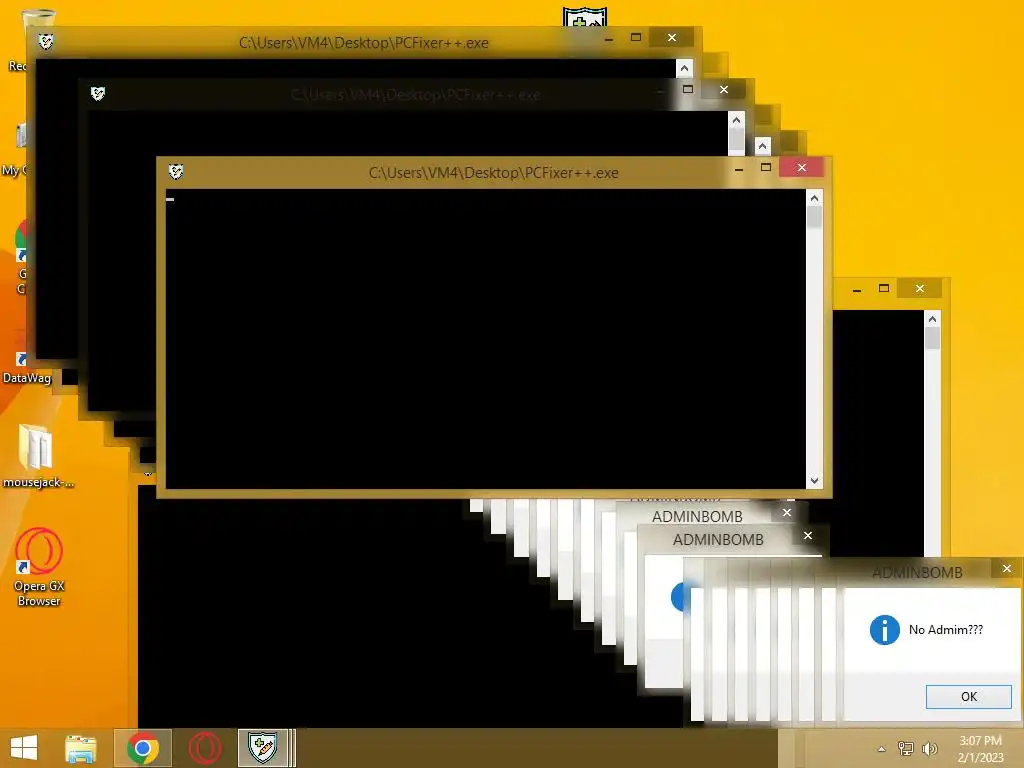The height and width of the screenshot is (768, 1024).
Task: Maximize the front PCFixer++.exe console window
Action: point(765,168)
